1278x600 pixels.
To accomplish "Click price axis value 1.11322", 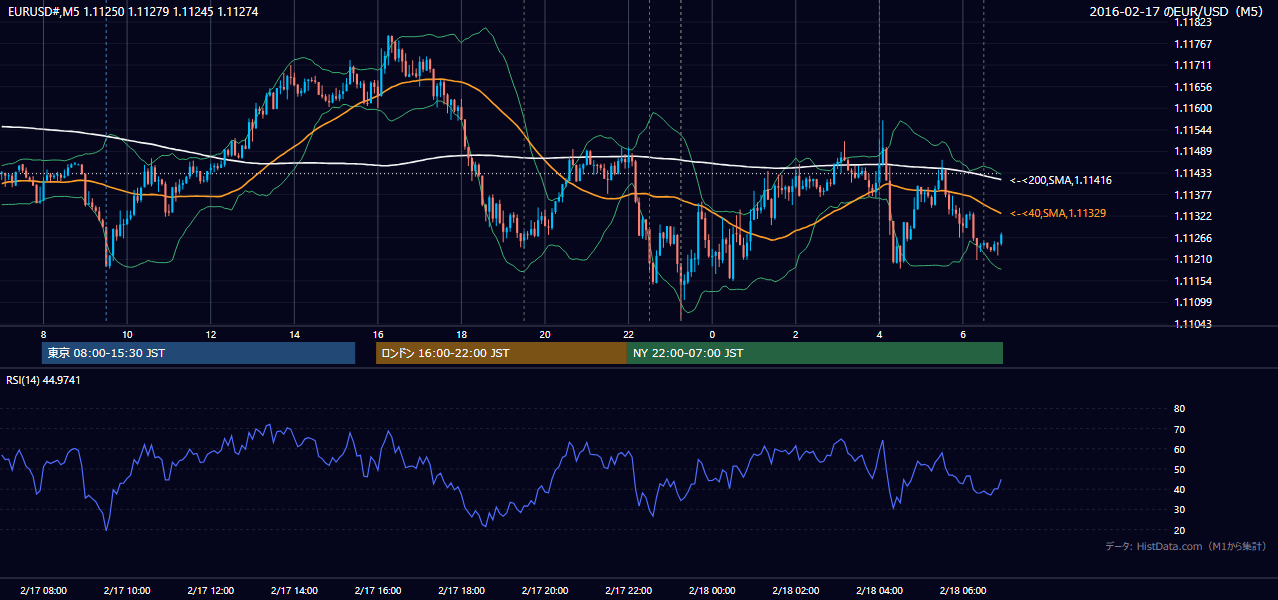I will pyautogui.click(x=1193, y=216).
